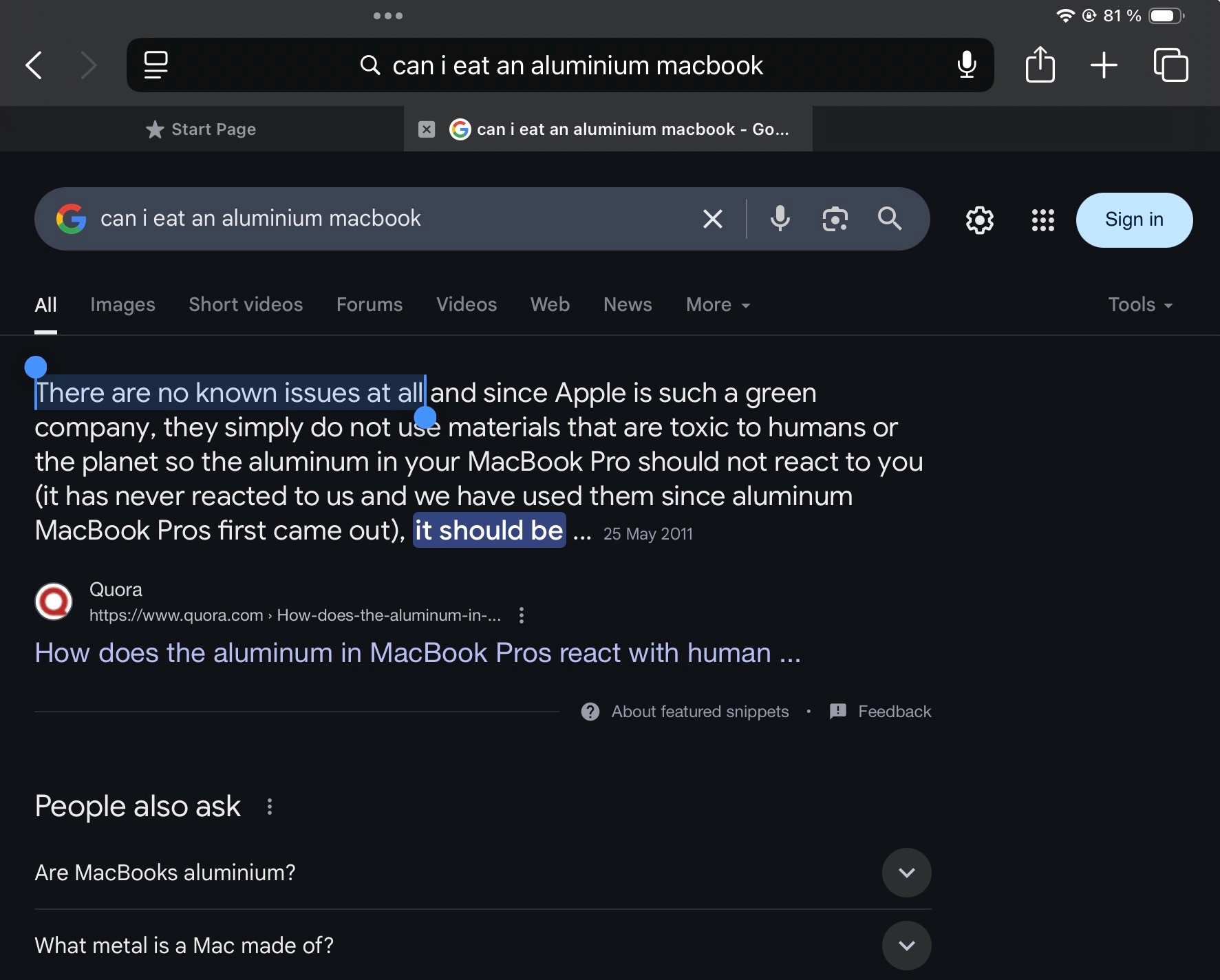The height and width of the screenshot is (980, 1220).
Task: Expand 'Are MacBooks aluminium?' question
Action: click(906, 873)
